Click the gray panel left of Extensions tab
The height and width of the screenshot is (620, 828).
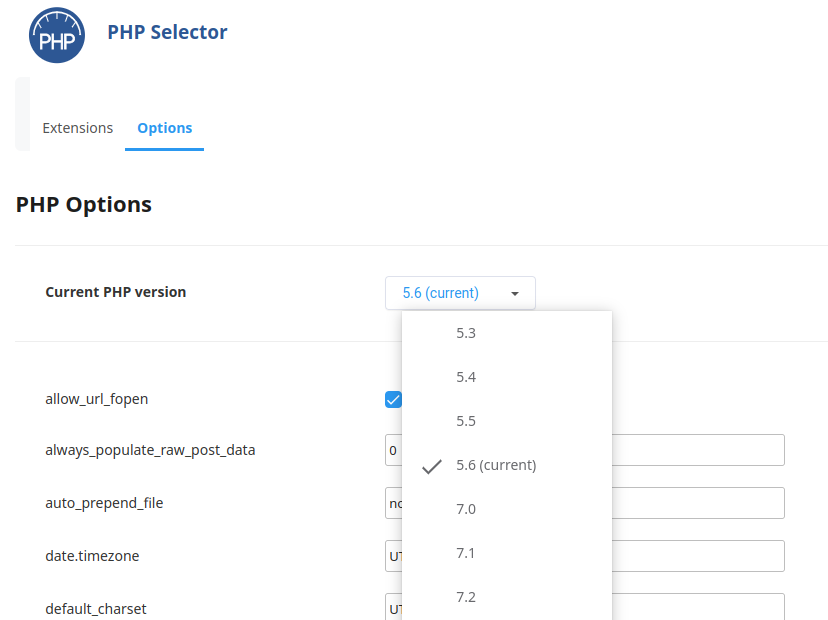[x=22, y=114]
